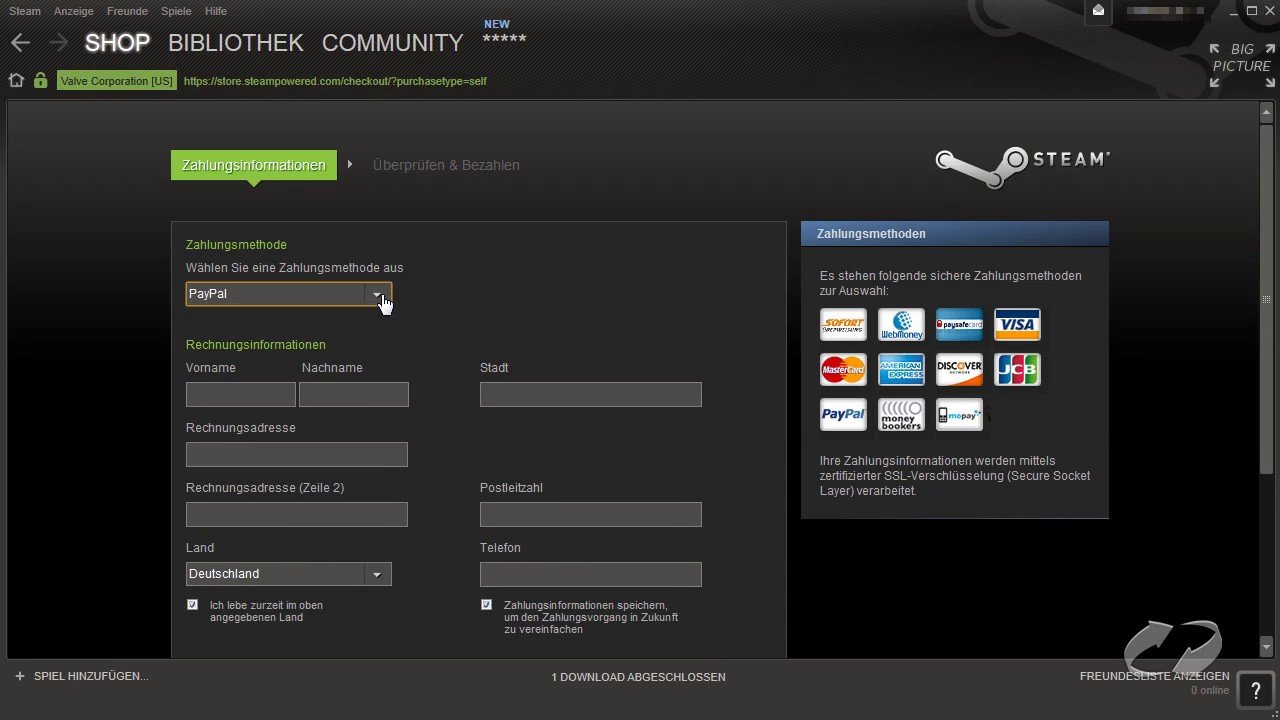Click FREUNDESLISTE ANZEIGEN
Screen dimensions: 1280x720
pyautogui.click(x=1154, y=676)
